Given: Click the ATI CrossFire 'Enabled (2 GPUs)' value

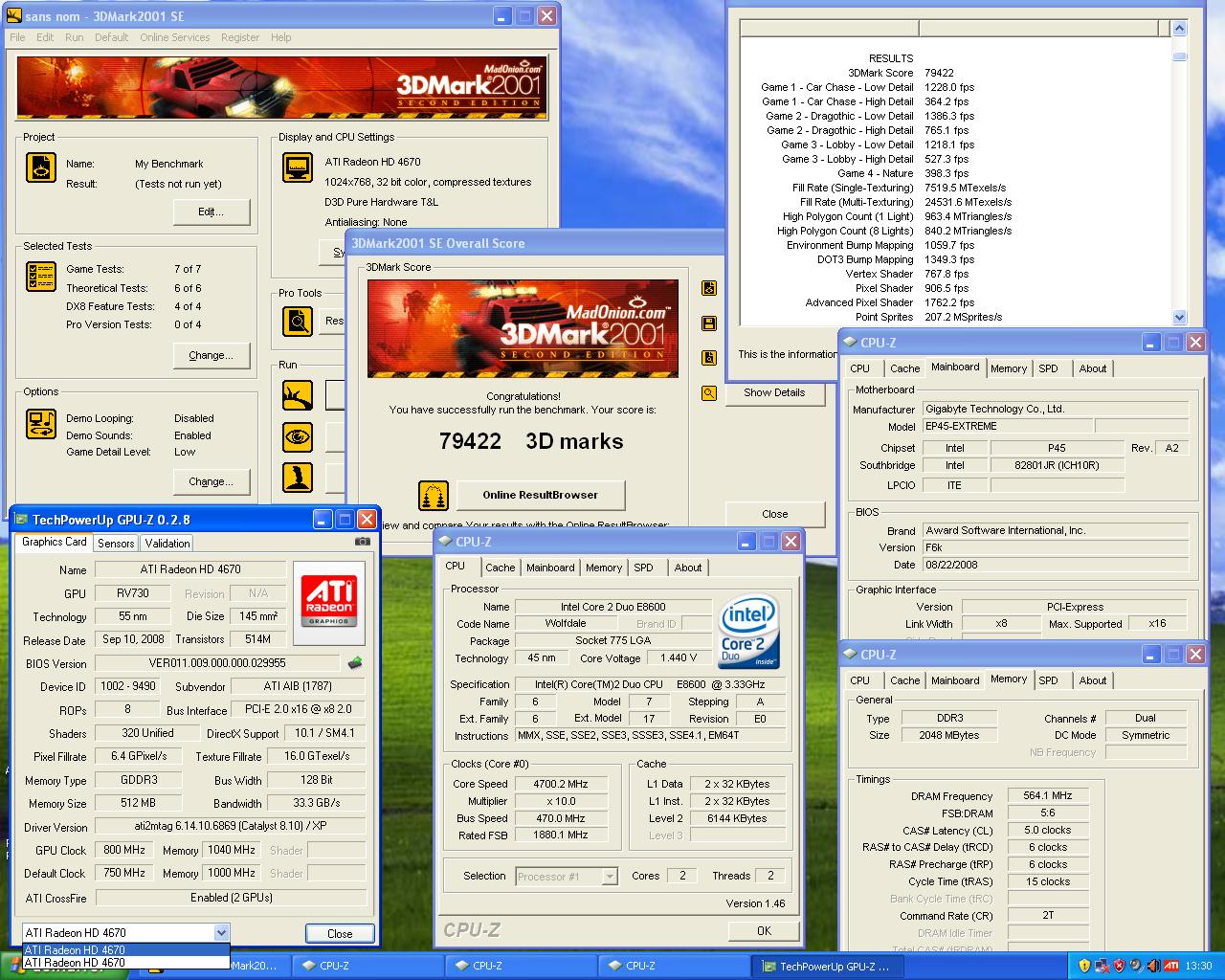Looking at the screenshot, I should [231, 897].
